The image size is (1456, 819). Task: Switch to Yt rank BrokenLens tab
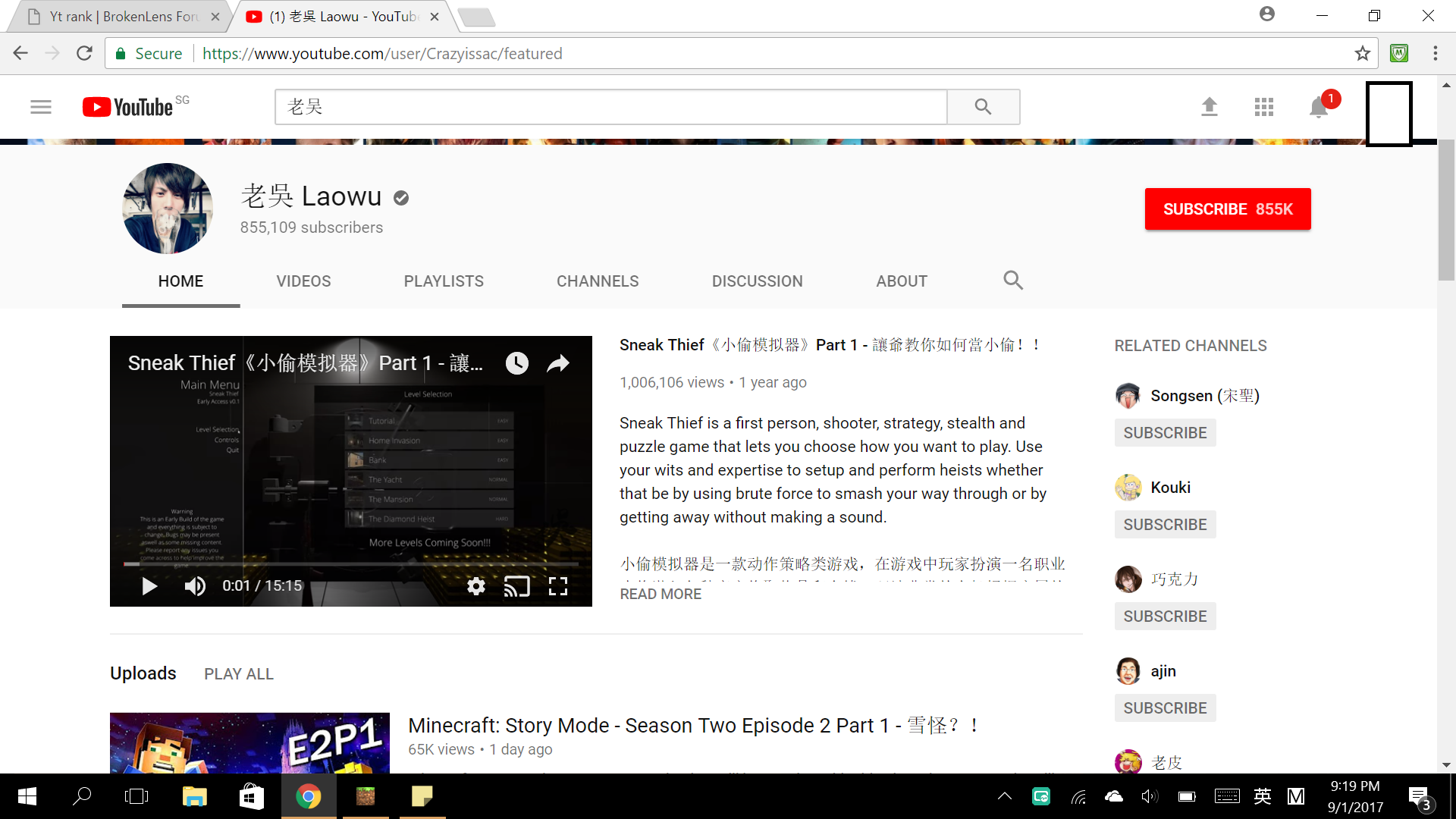[120, 17]
